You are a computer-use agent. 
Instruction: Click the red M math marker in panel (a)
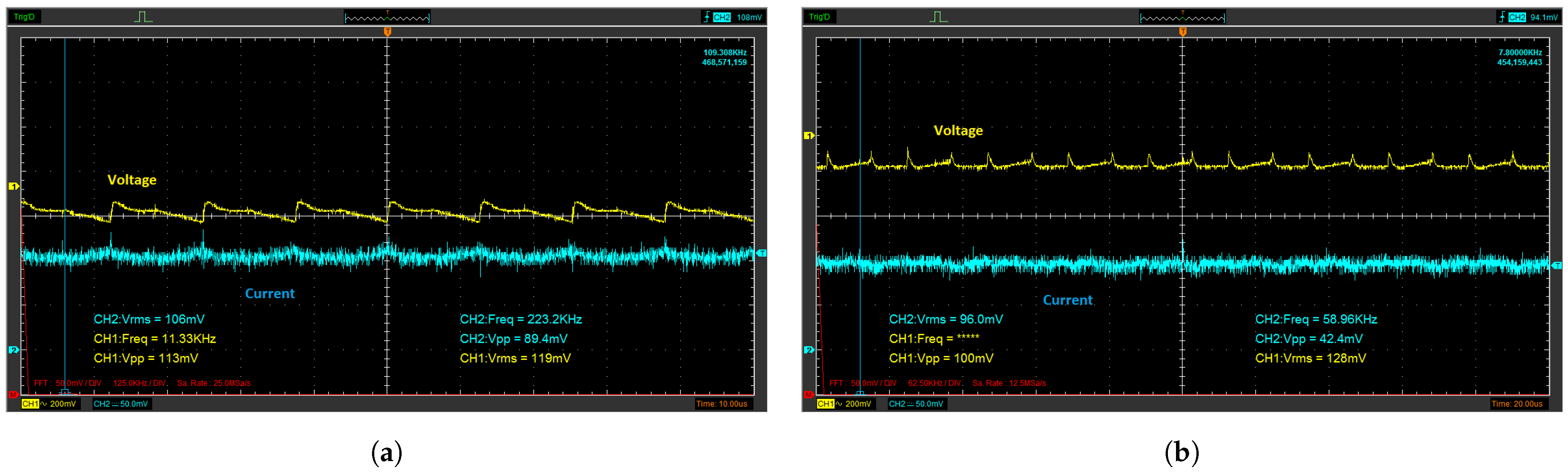[13, 395]
